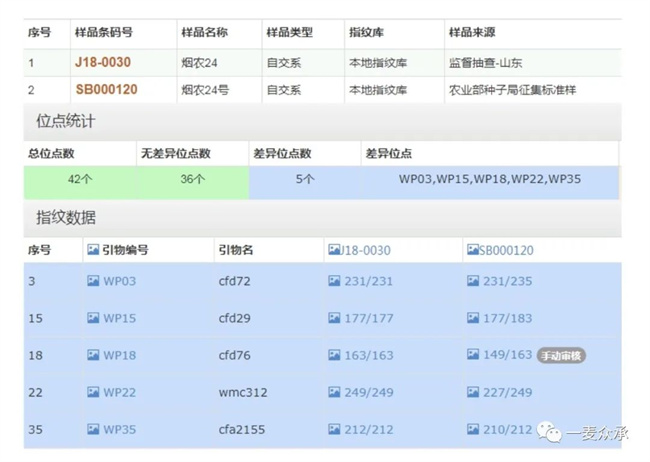Open WP03 primer number link

[119, 281]
